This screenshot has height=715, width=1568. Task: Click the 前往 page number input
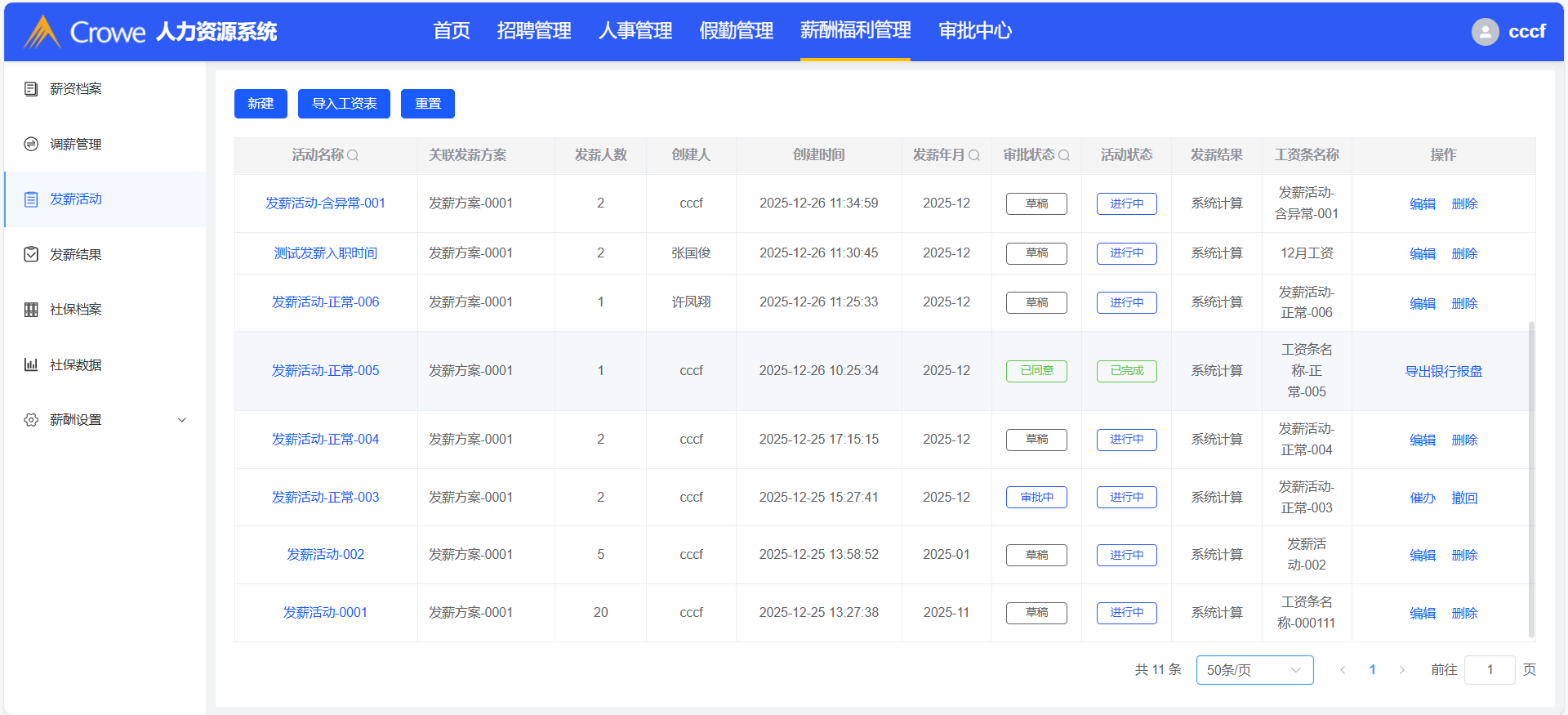1490,670
